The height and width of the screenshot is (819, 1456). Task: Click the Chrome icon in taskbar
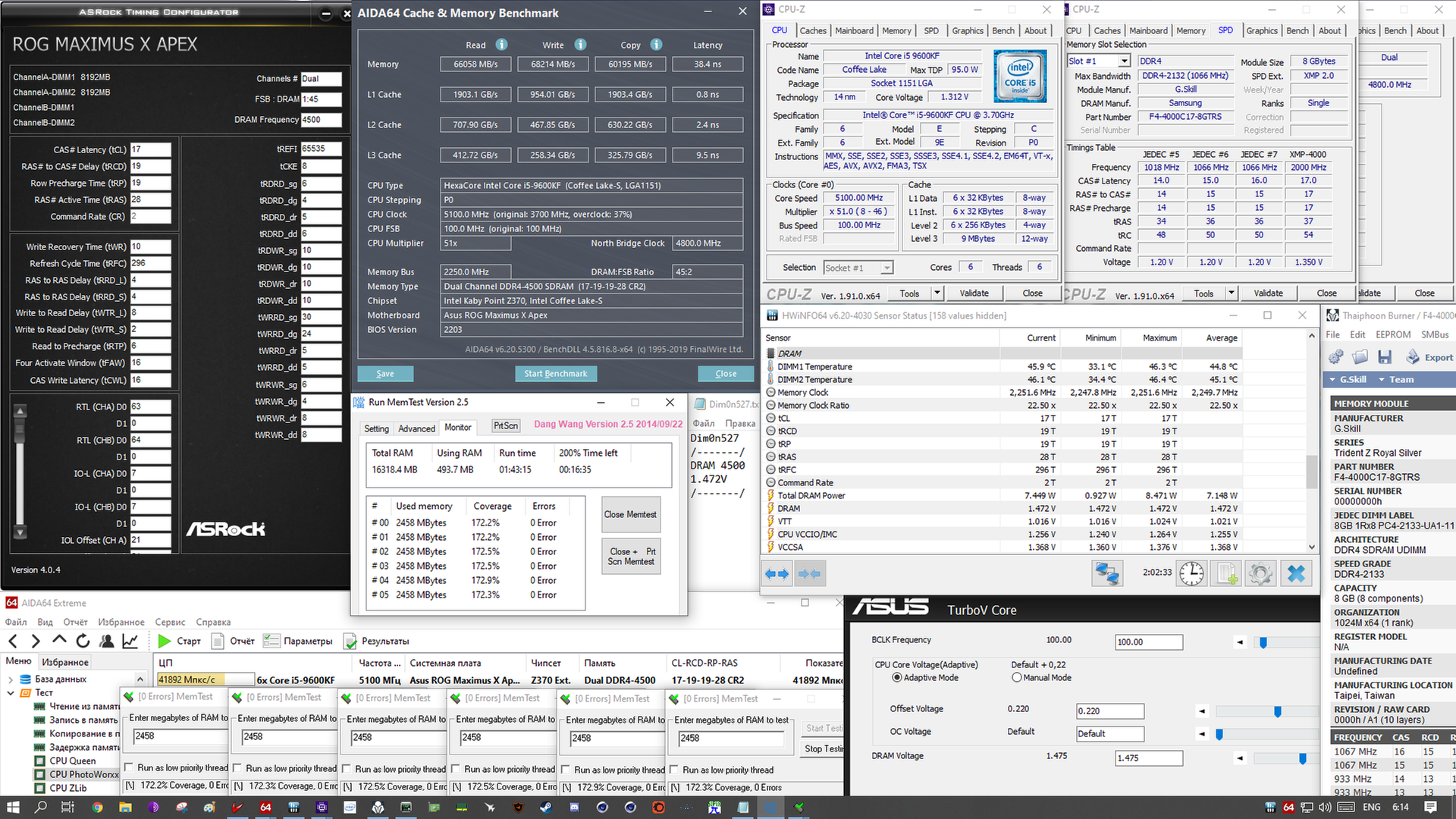click(97, 807)
